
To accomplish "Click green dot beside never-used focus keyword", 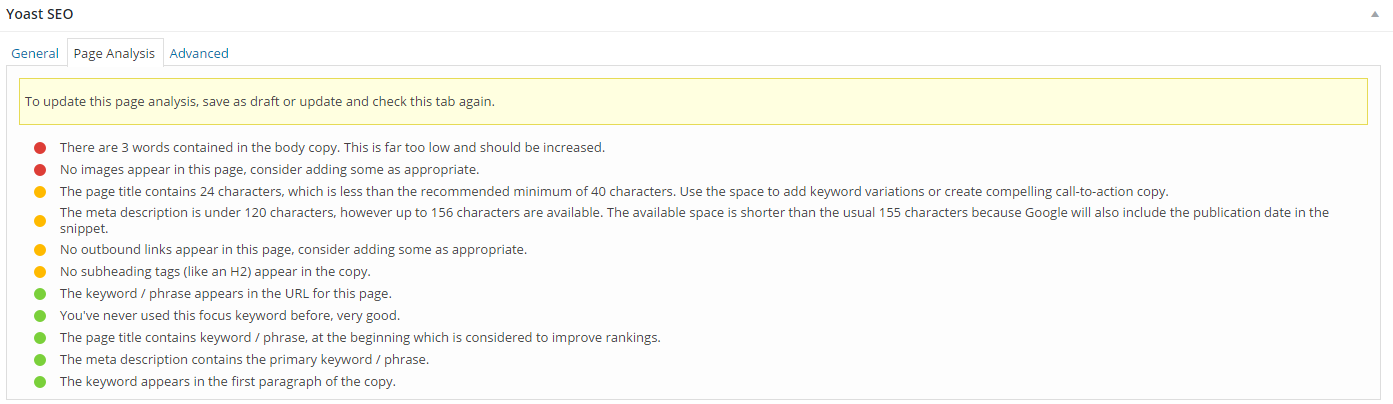I will [x=40, y=316].
